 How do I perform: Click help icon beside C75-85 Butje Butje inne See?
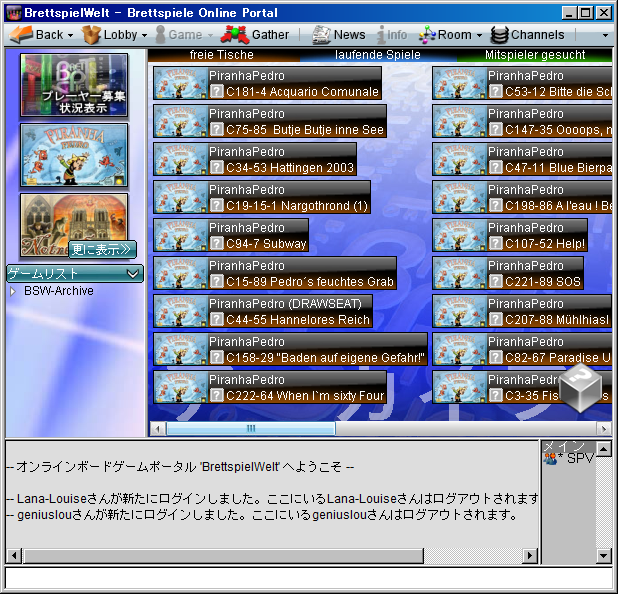(216, 129)
